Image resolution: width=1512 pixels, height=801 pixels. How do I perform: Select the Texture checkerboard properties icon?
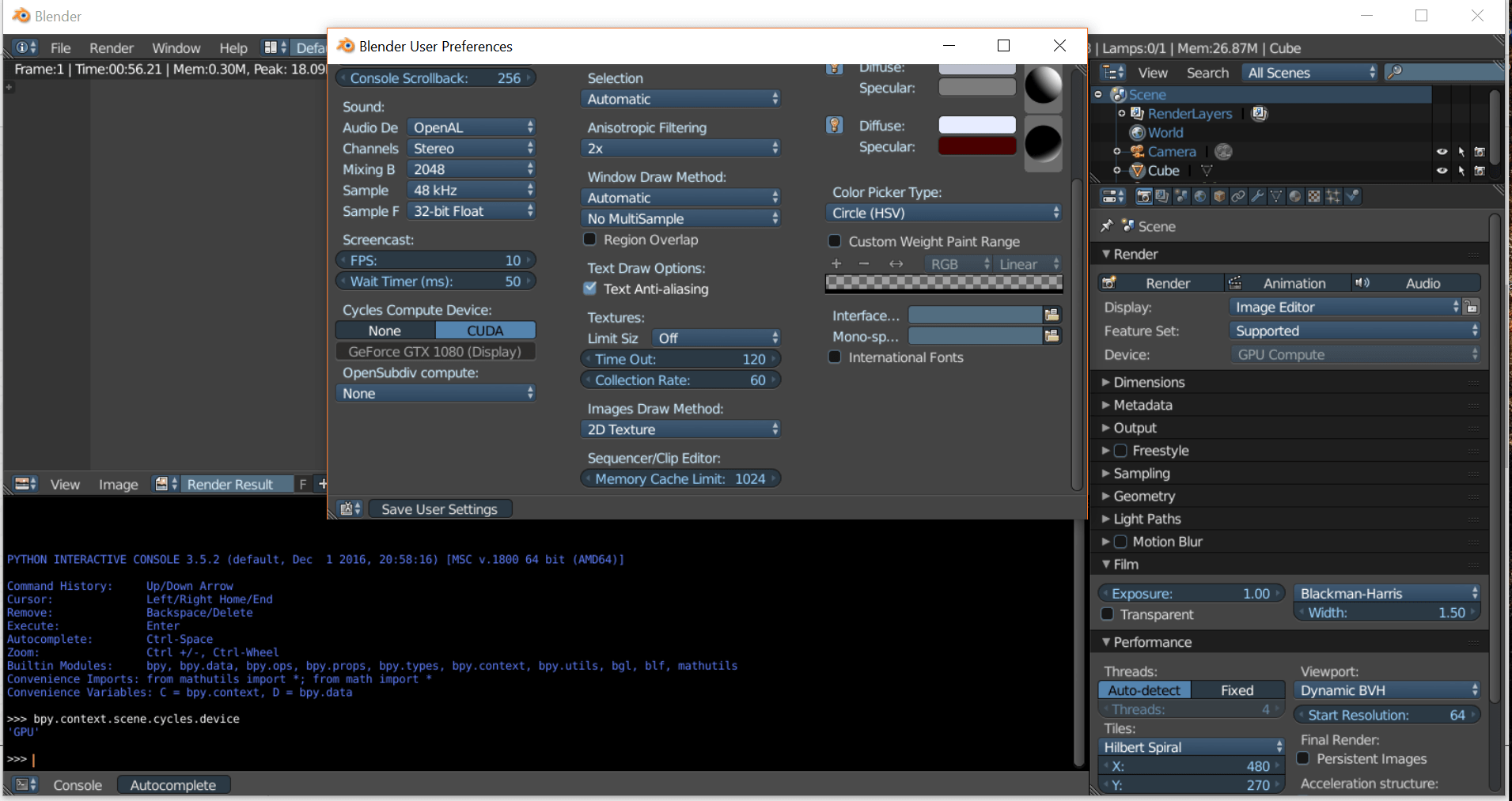pos(1313,196)
